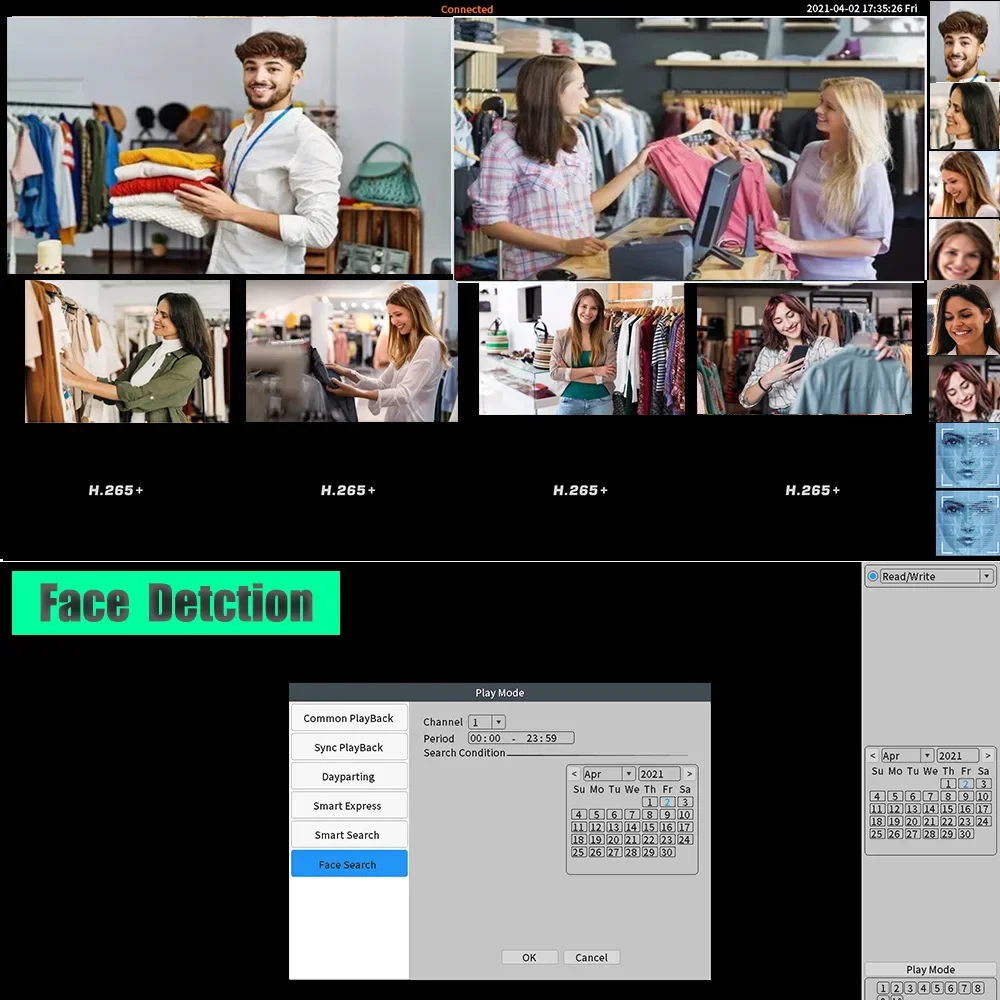This screenshot has height=1000, width=1000.
Task: Switch to Common PlayBack mode
Action: click(x=348, y=718)
